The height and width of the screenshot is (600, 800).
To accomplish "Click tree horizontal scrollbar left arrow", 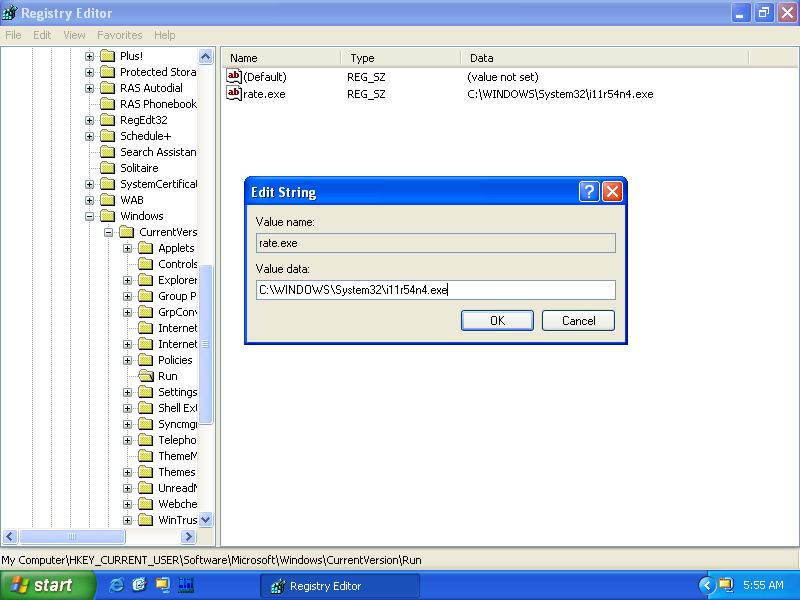I will (10, 536).
